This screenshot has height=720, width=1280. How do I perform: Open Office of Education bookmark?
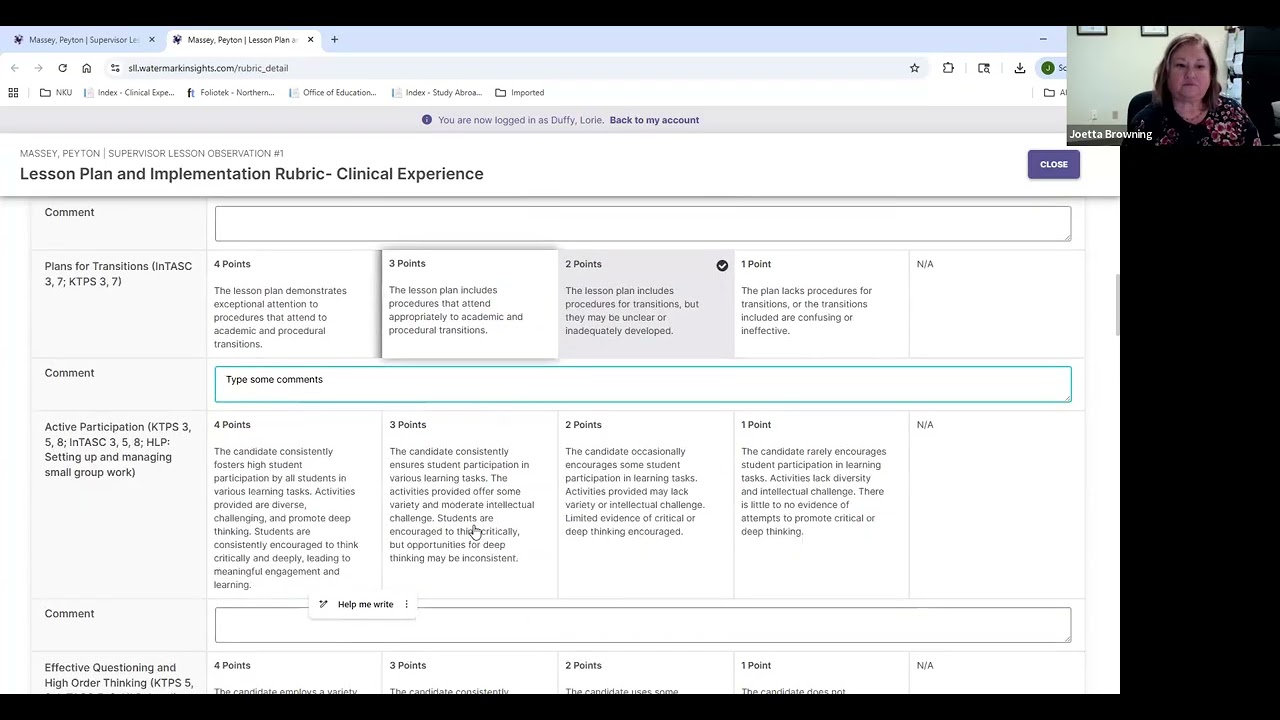(x=333, y=93)
